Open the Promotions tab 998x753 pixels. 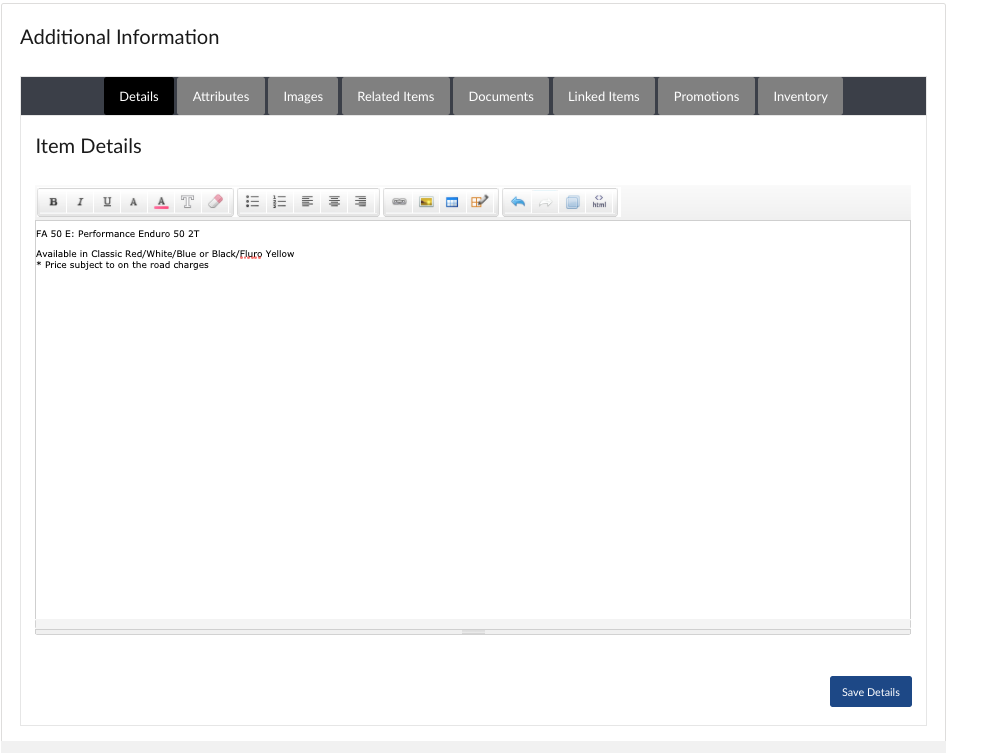click(706, 95)
